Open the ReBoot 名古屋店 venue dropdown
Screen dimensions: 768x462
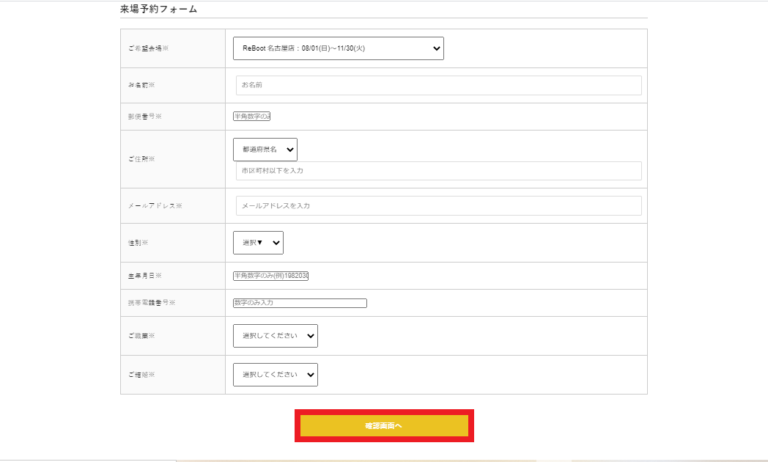point(338,48)
